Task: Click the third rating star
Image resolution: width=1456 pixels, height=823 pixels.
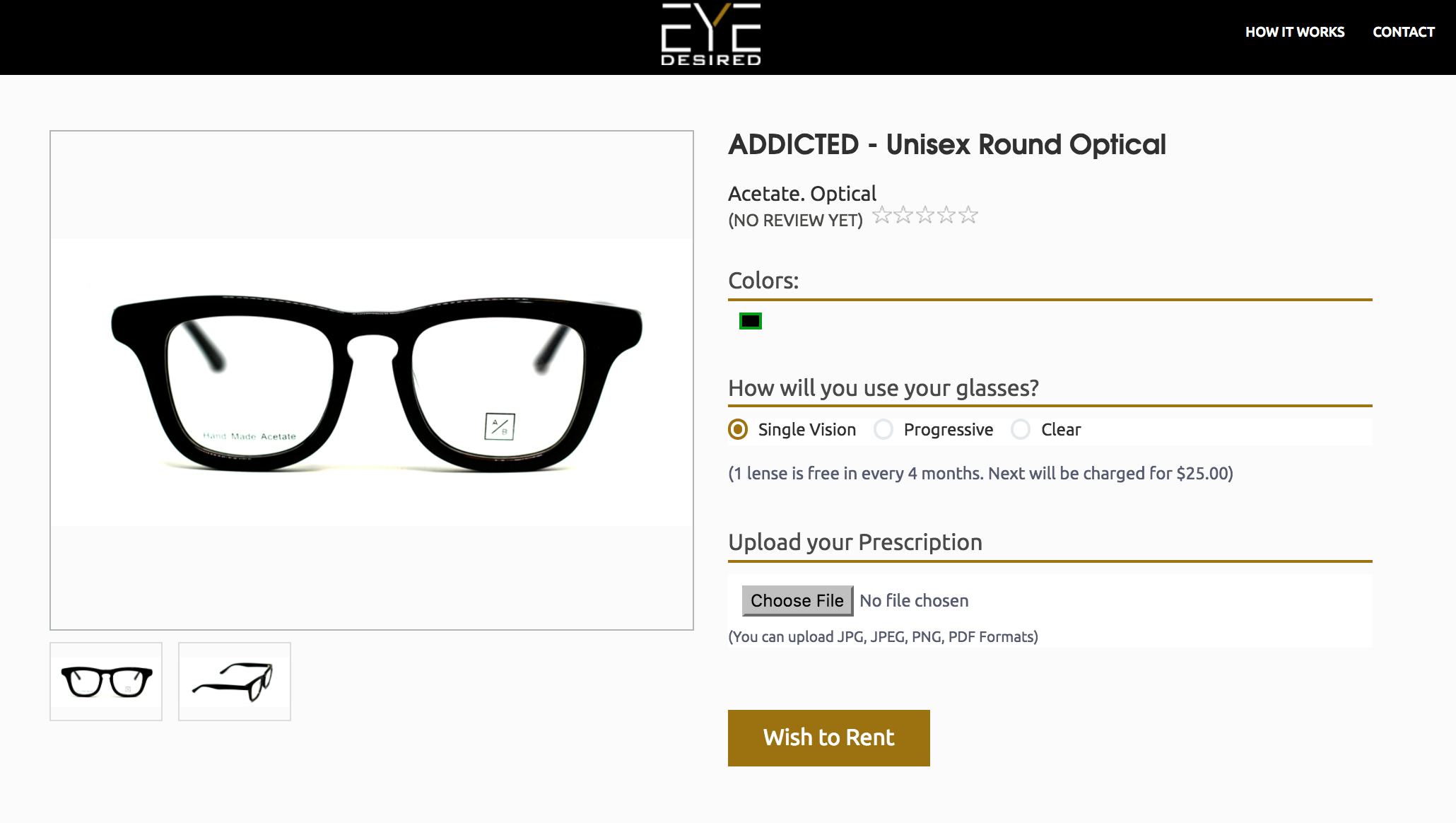Action: click(924, 214)
